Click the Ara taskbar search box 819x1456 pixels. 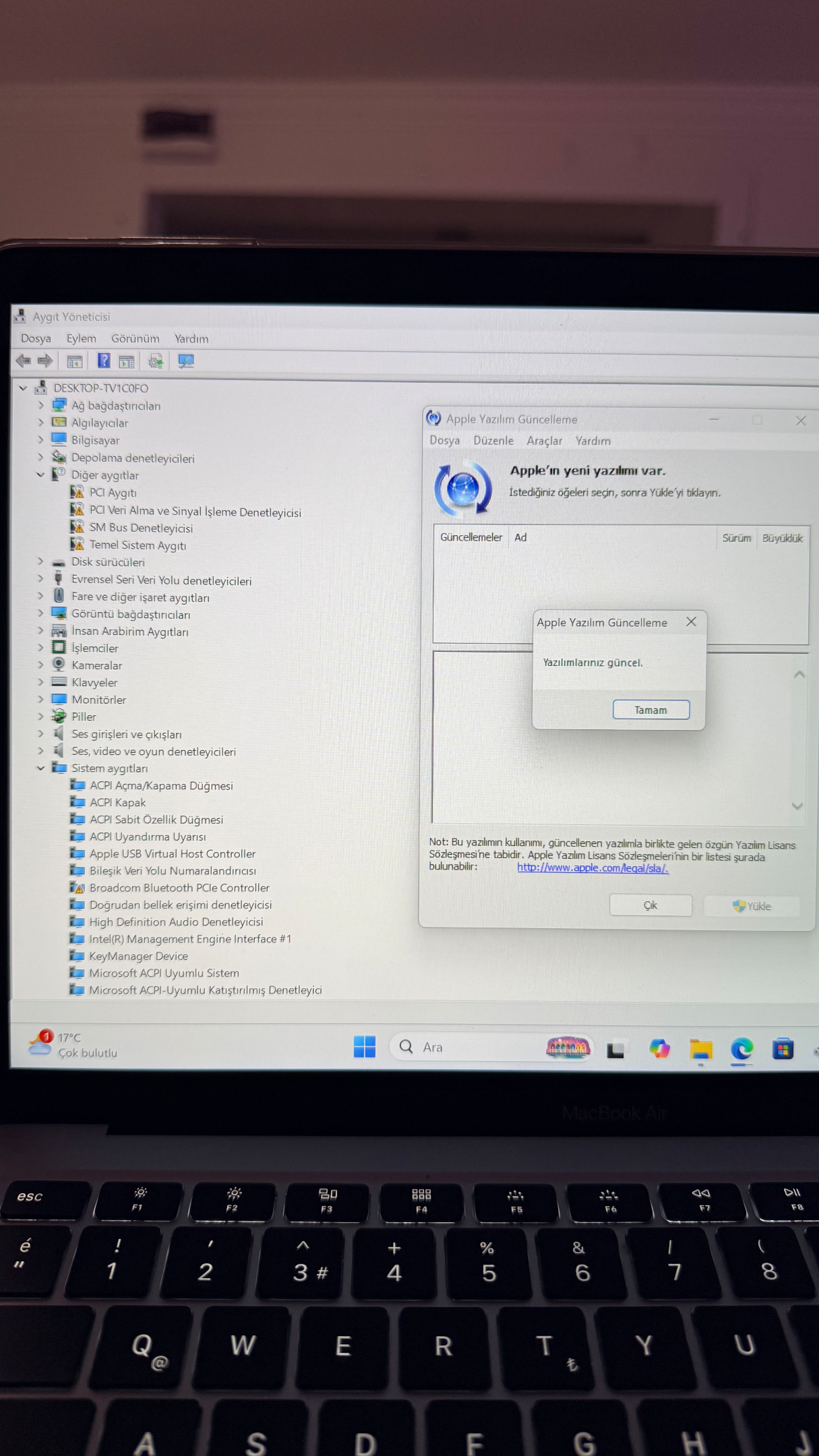pyautogui.click(x=492, y=1047)
